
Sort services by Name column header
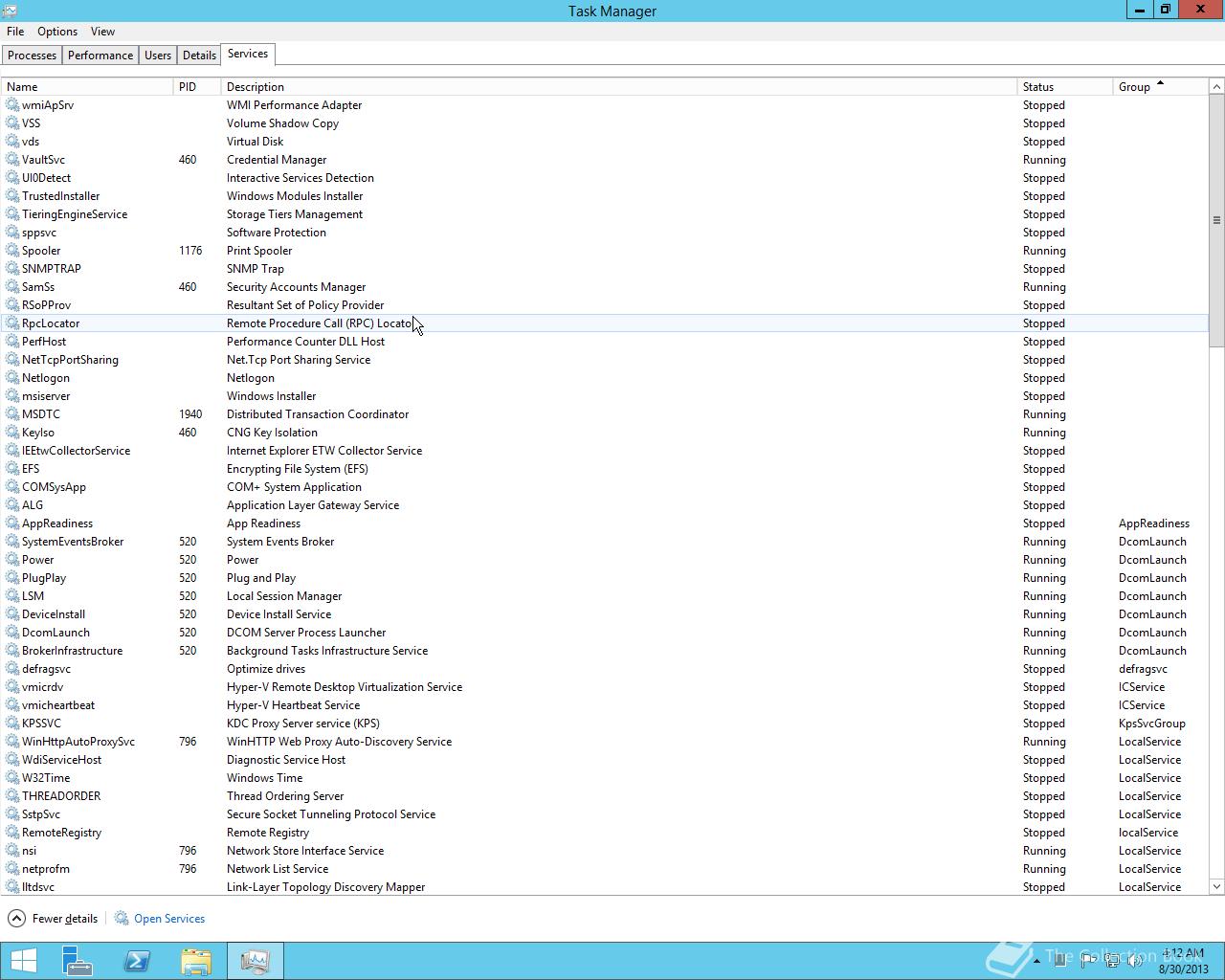point(87,87)
